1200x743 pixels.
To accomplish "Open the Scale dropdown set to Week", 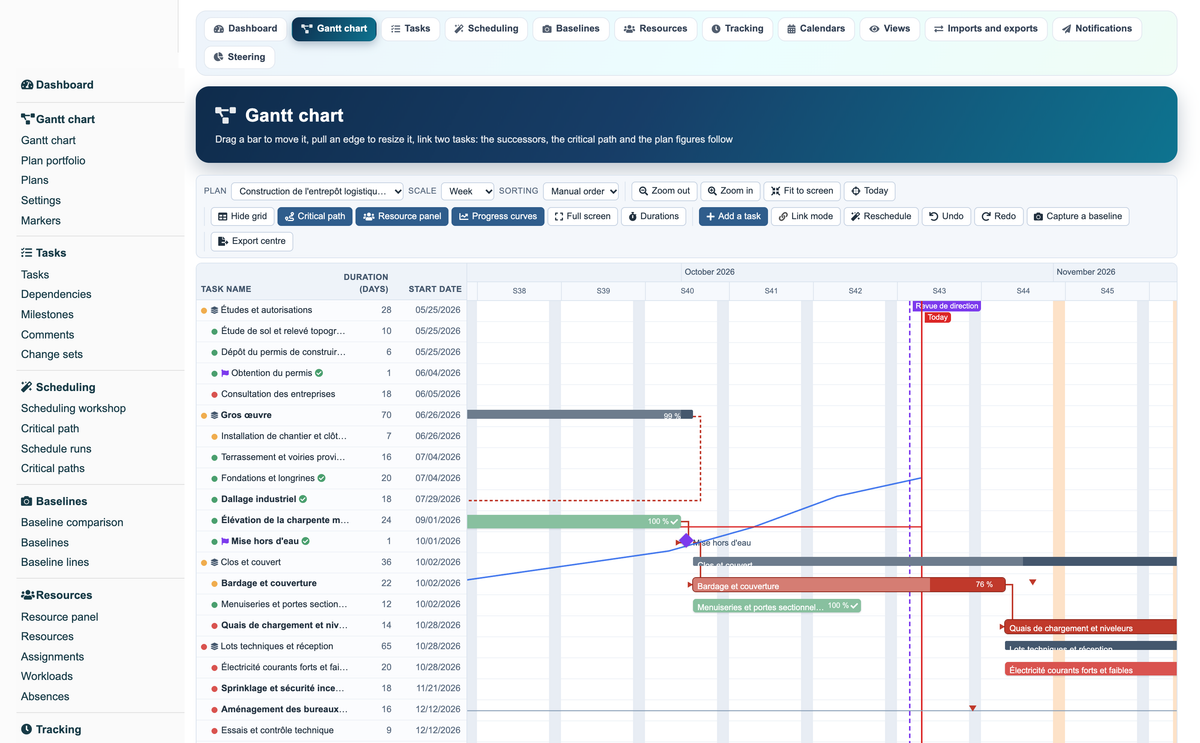I will (x=467, y=191).
